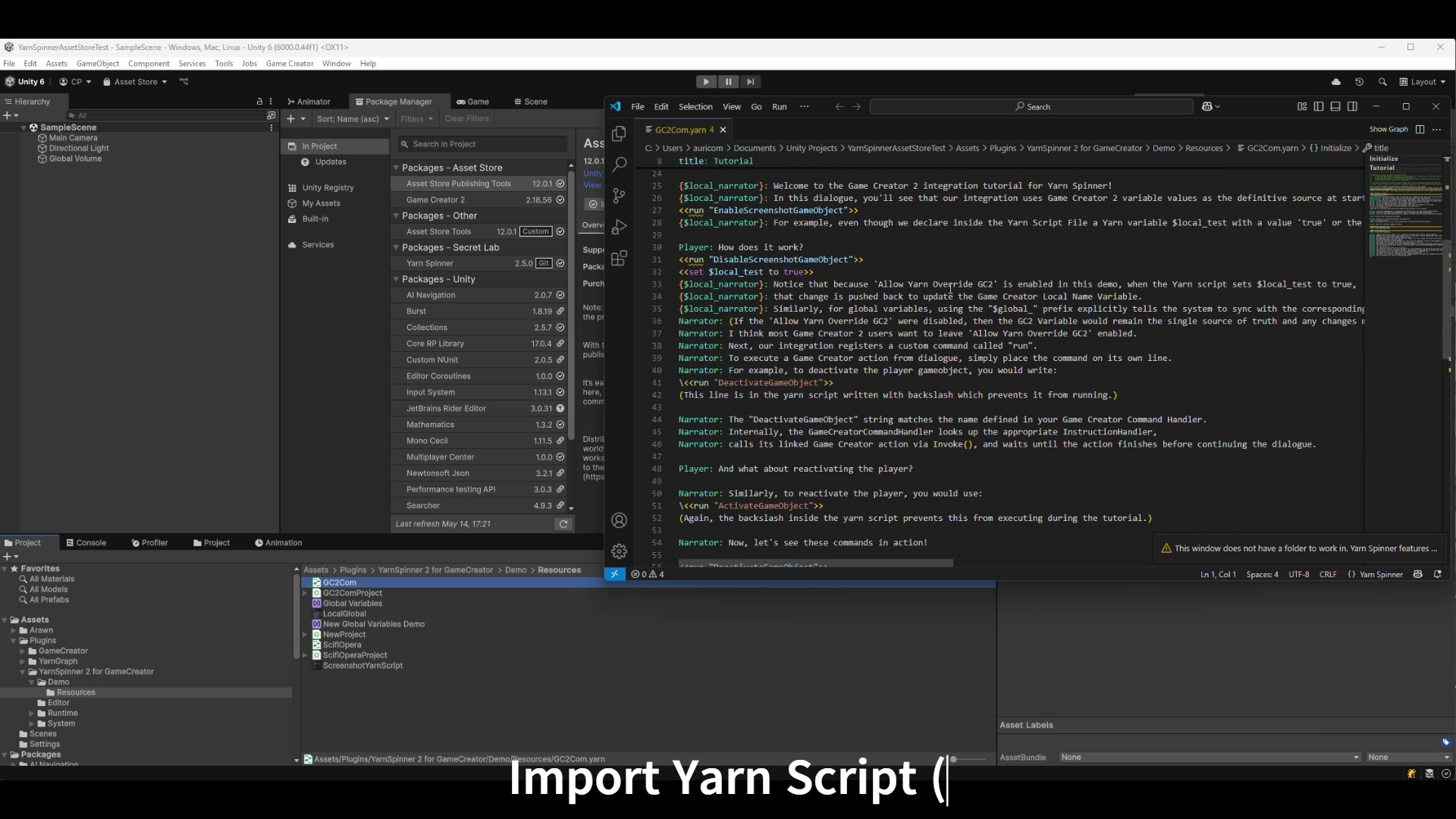This screenshot has height=819, width=1456.
Task: Click VS Code go forward arrow
Action: 856,107
